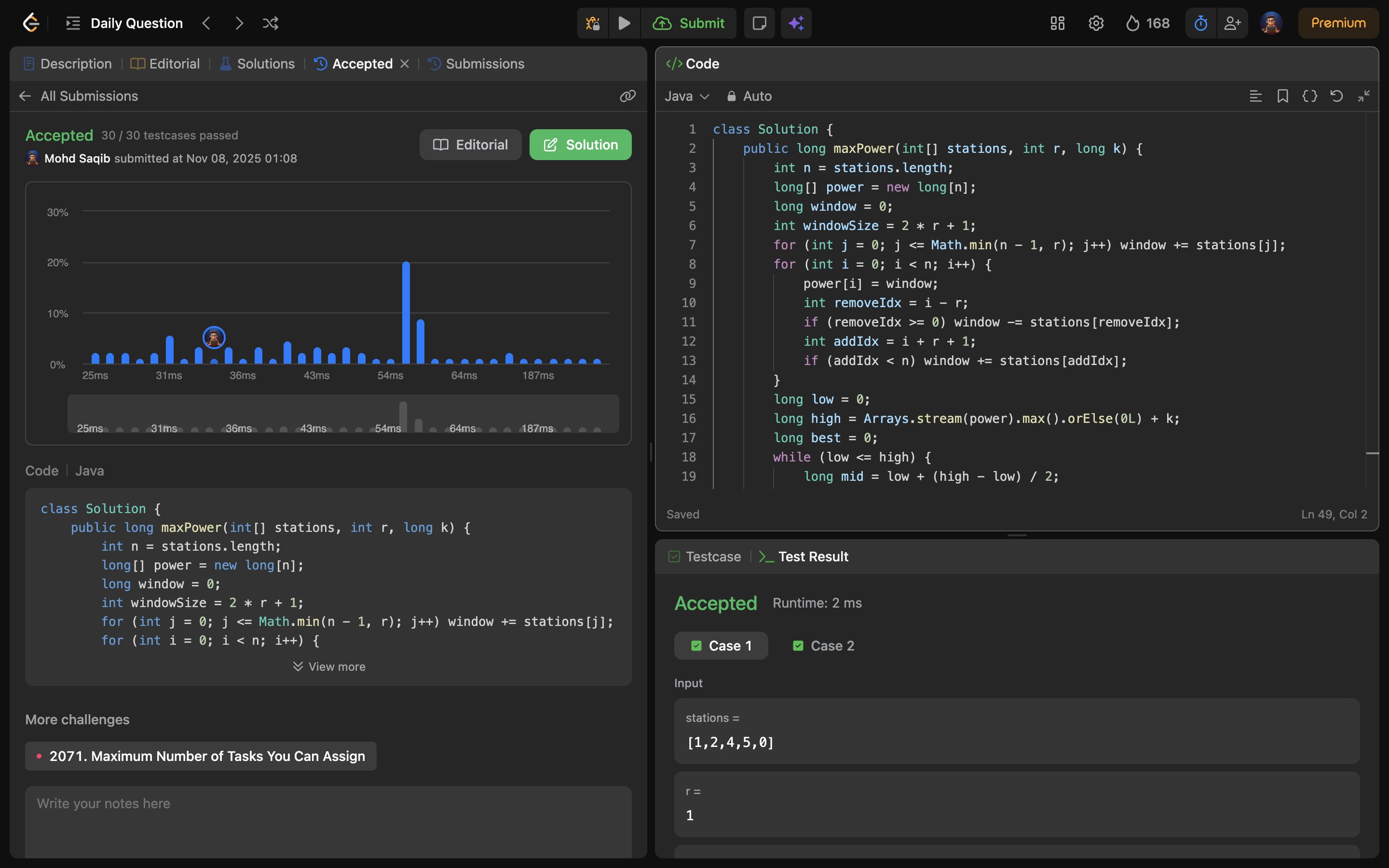
Task: Select the Case 2 test result
Action: 823,646
